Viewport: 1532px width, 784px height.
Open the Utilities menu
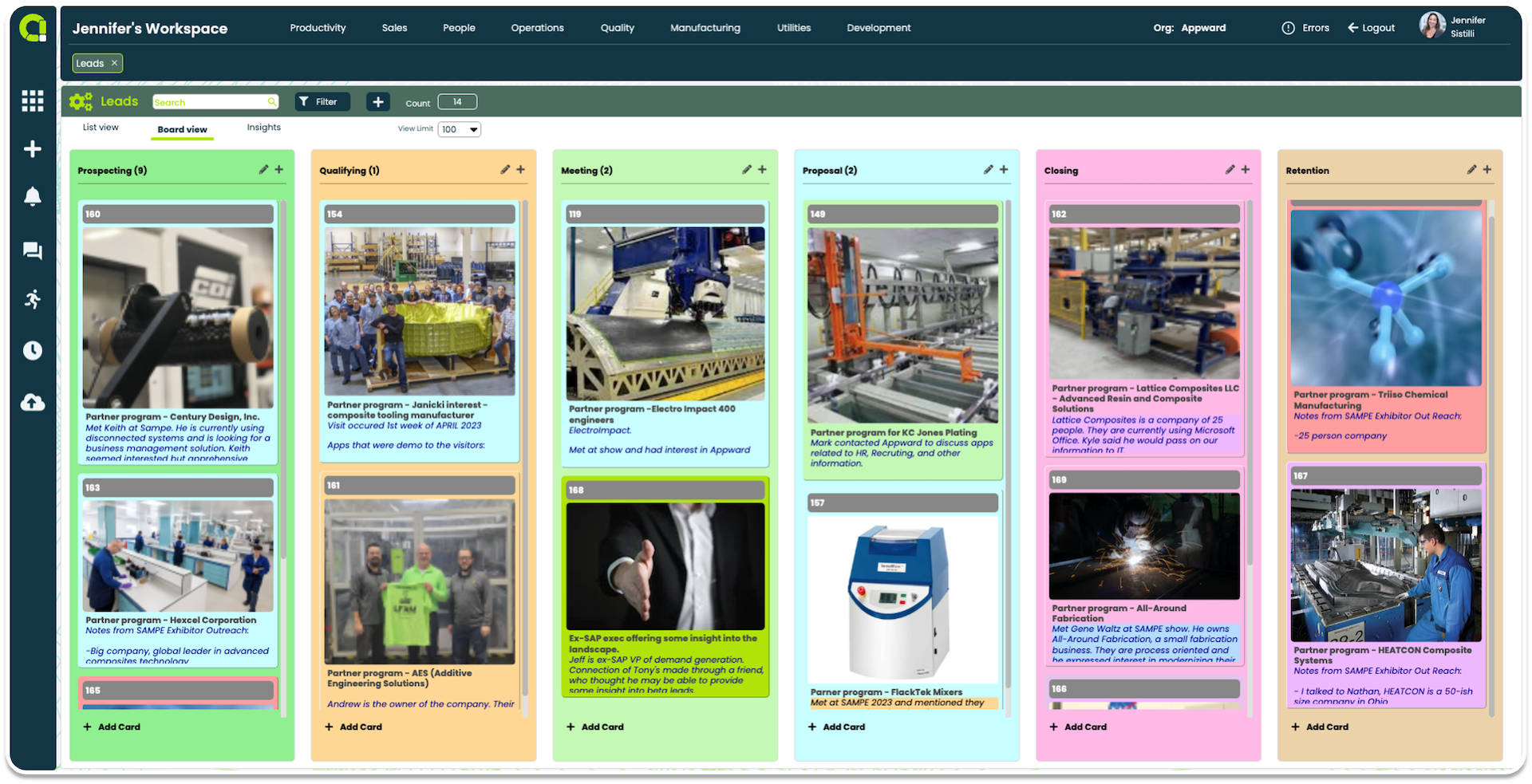click(x=794, y=28)
